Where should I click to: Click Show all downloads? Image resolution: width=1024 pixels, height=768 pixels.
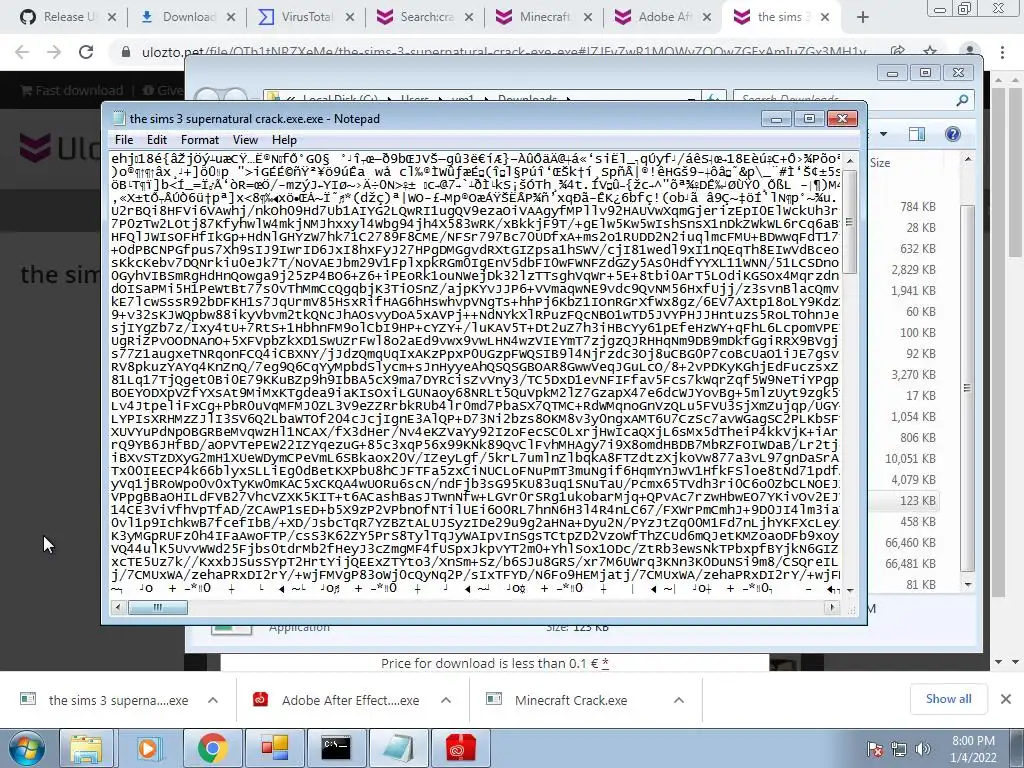[x=948, y=699]
